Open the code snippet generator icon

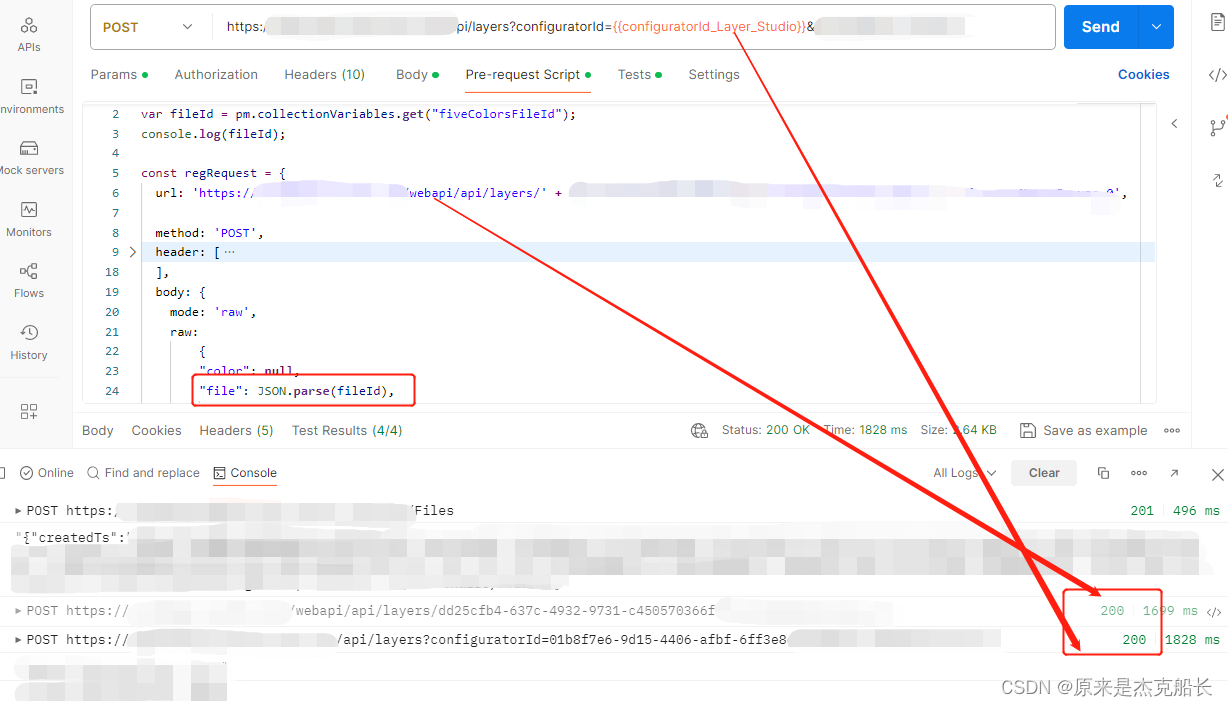1216,74
